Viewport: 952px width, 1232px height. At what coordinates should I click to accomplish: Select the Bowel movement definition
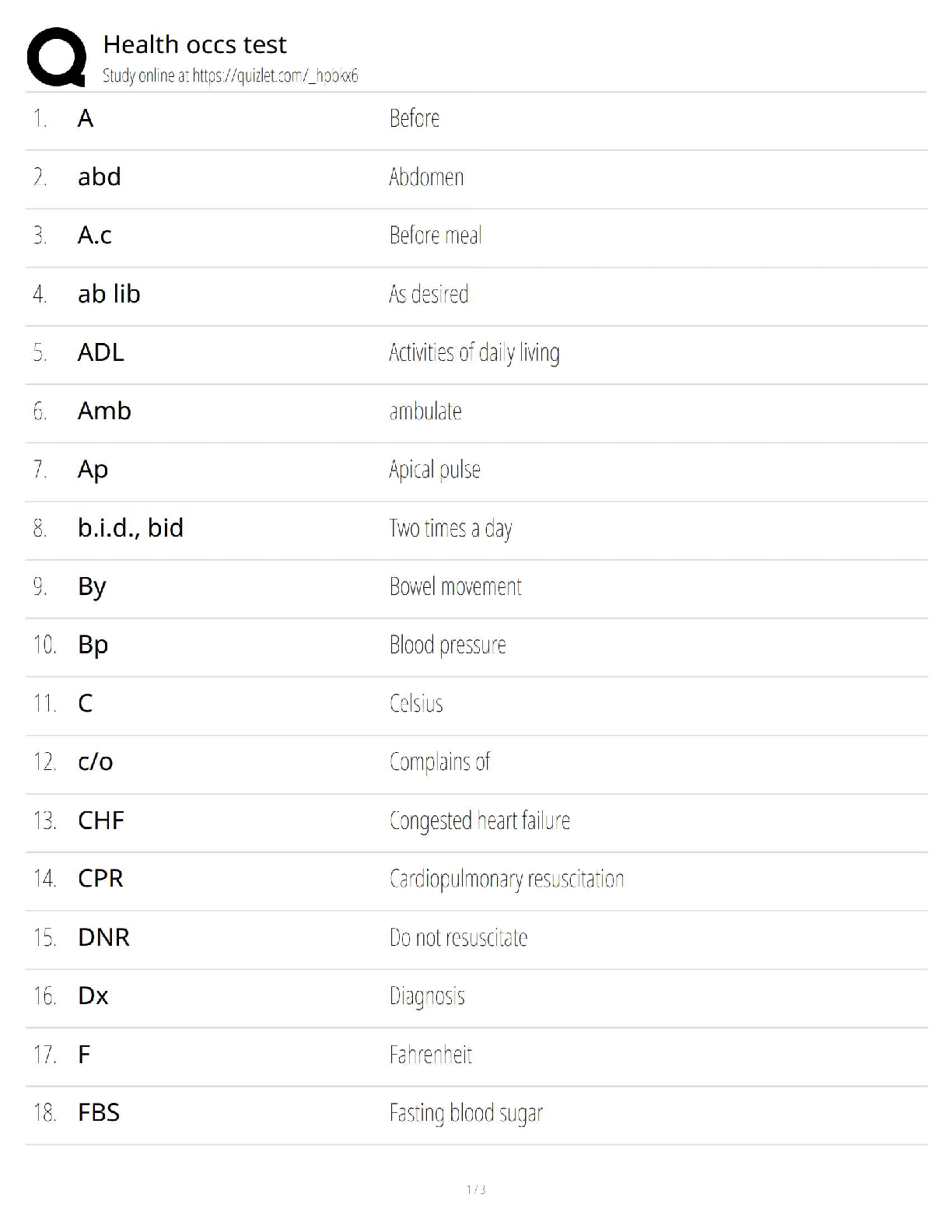coord(455,586)
